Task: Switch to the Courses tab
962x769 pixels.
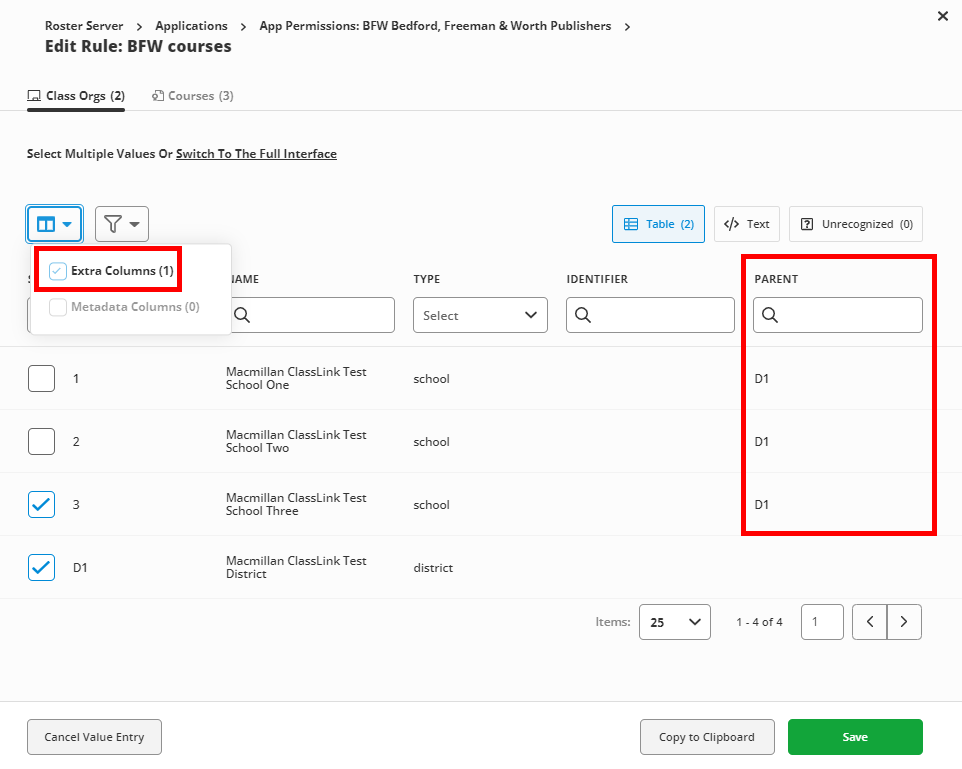Action: pyautogui.click(x=192, y=95)
